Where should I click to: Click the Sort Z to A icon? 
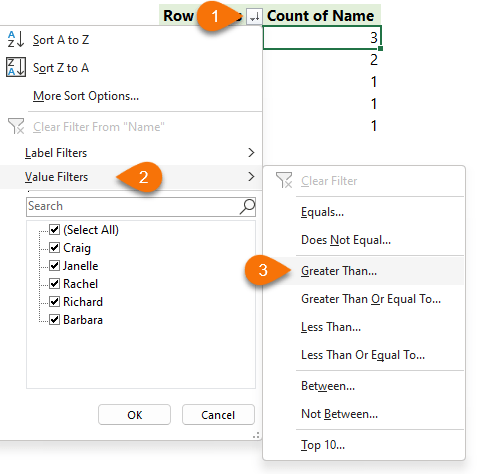pos(16,67)
